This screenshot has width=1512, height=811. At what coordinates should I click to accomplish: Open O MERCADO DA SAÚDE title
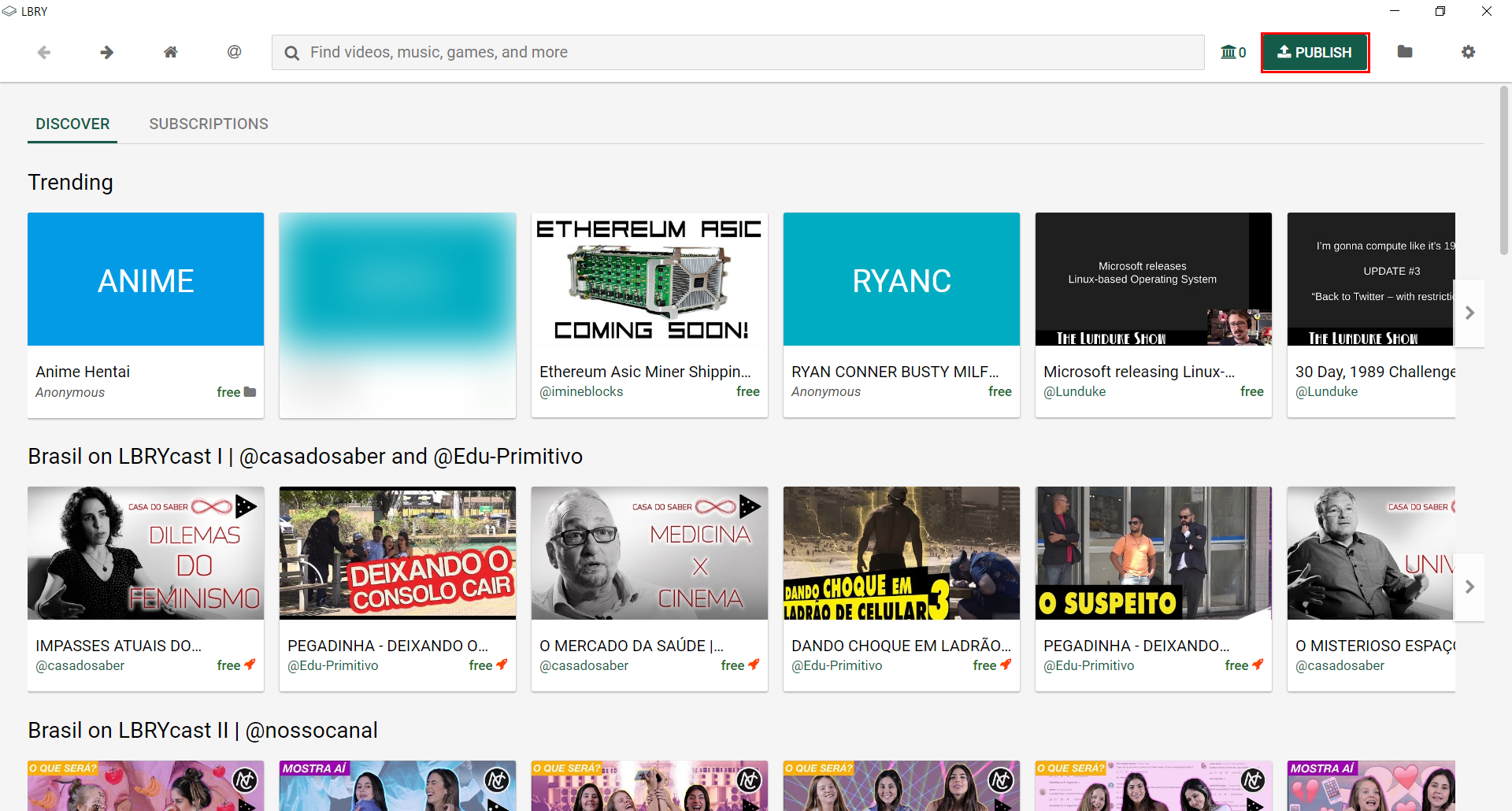tap(632, 646)
